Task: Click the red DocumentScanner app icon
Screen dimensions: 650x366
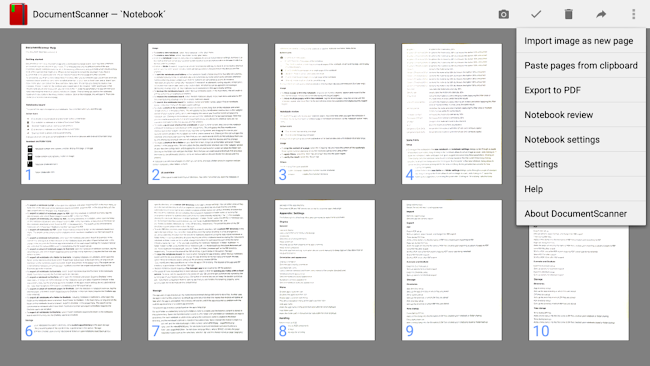Action: [x=18, y=14]
